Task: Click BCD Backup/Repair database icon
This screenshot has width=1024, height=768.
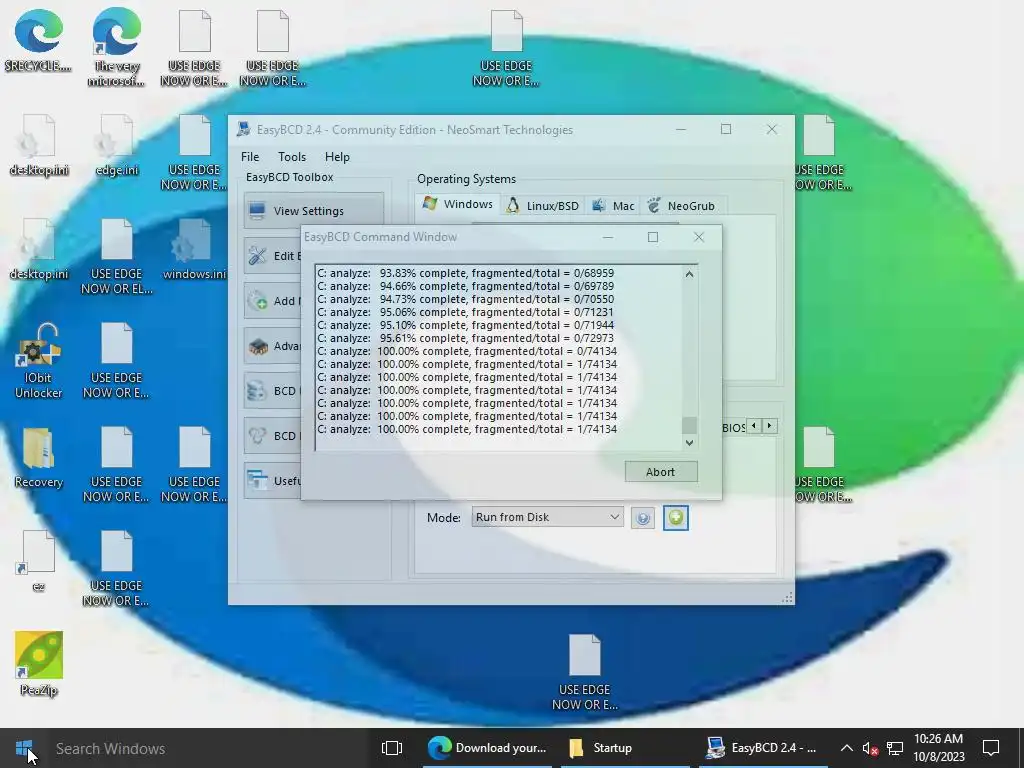Action: (x=257, y=391)
